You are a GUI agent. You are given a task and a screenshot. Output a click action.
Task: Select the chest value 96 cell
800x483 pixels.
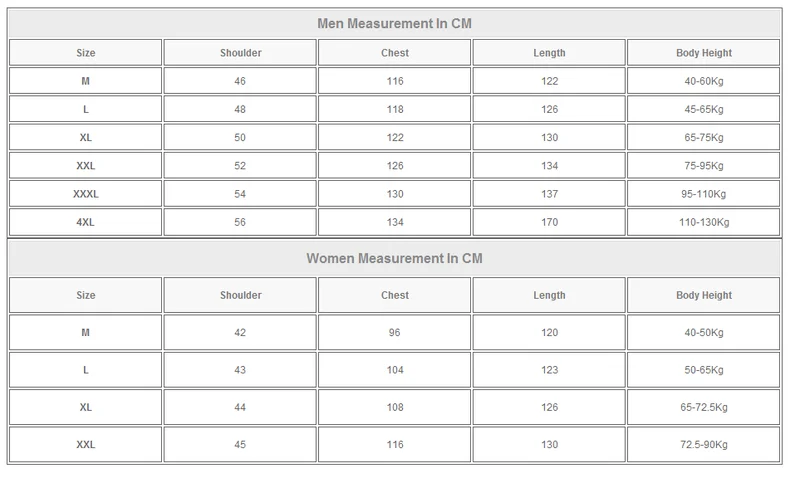point(395,333)
